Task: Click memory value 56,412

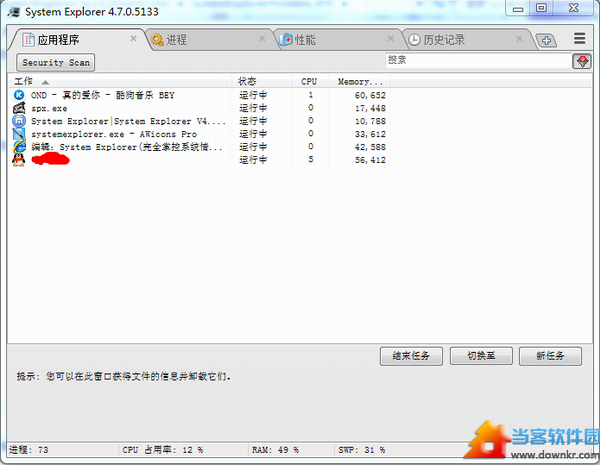Action: coord(370,160)
